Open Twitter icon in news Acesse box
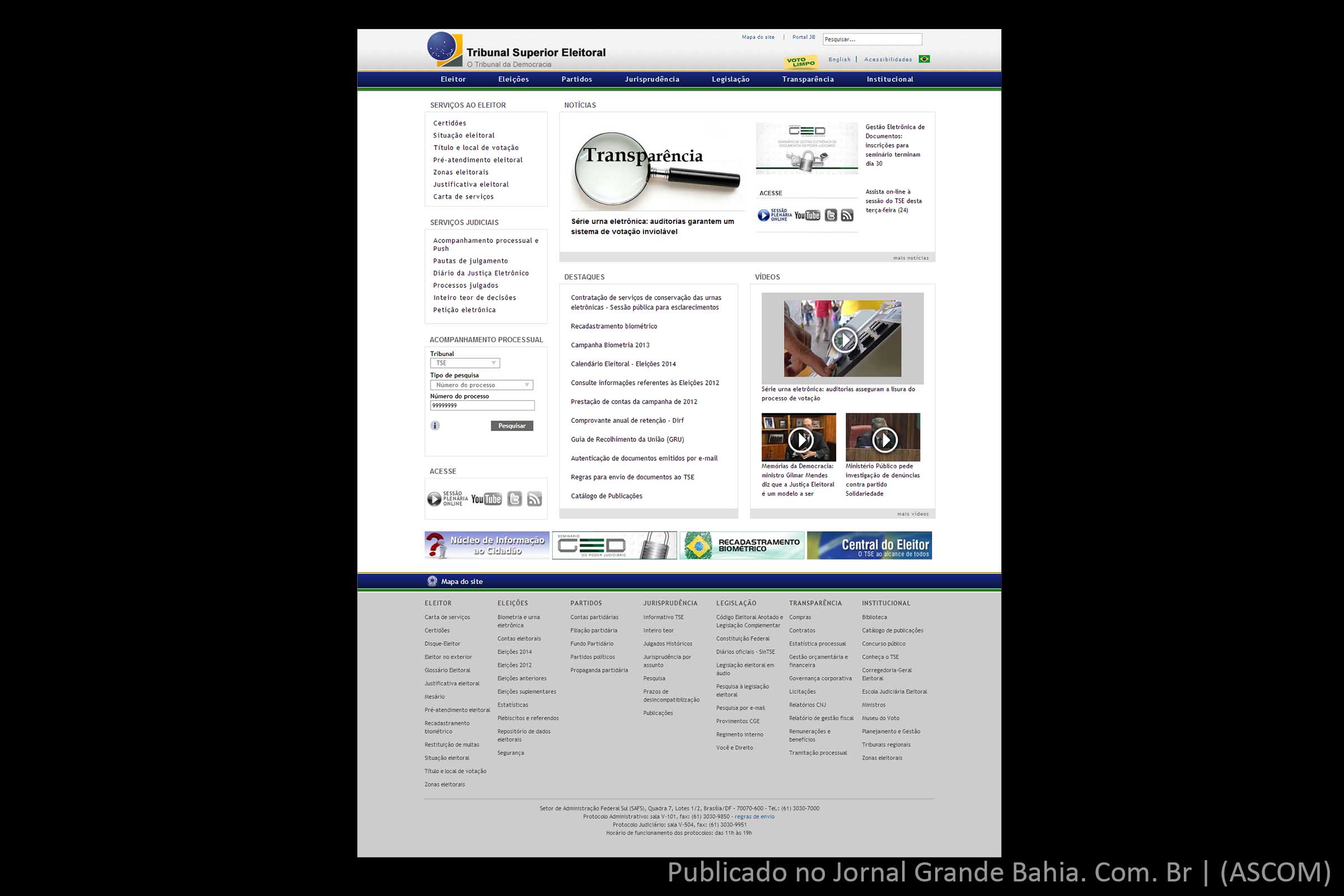 [831, 216]
